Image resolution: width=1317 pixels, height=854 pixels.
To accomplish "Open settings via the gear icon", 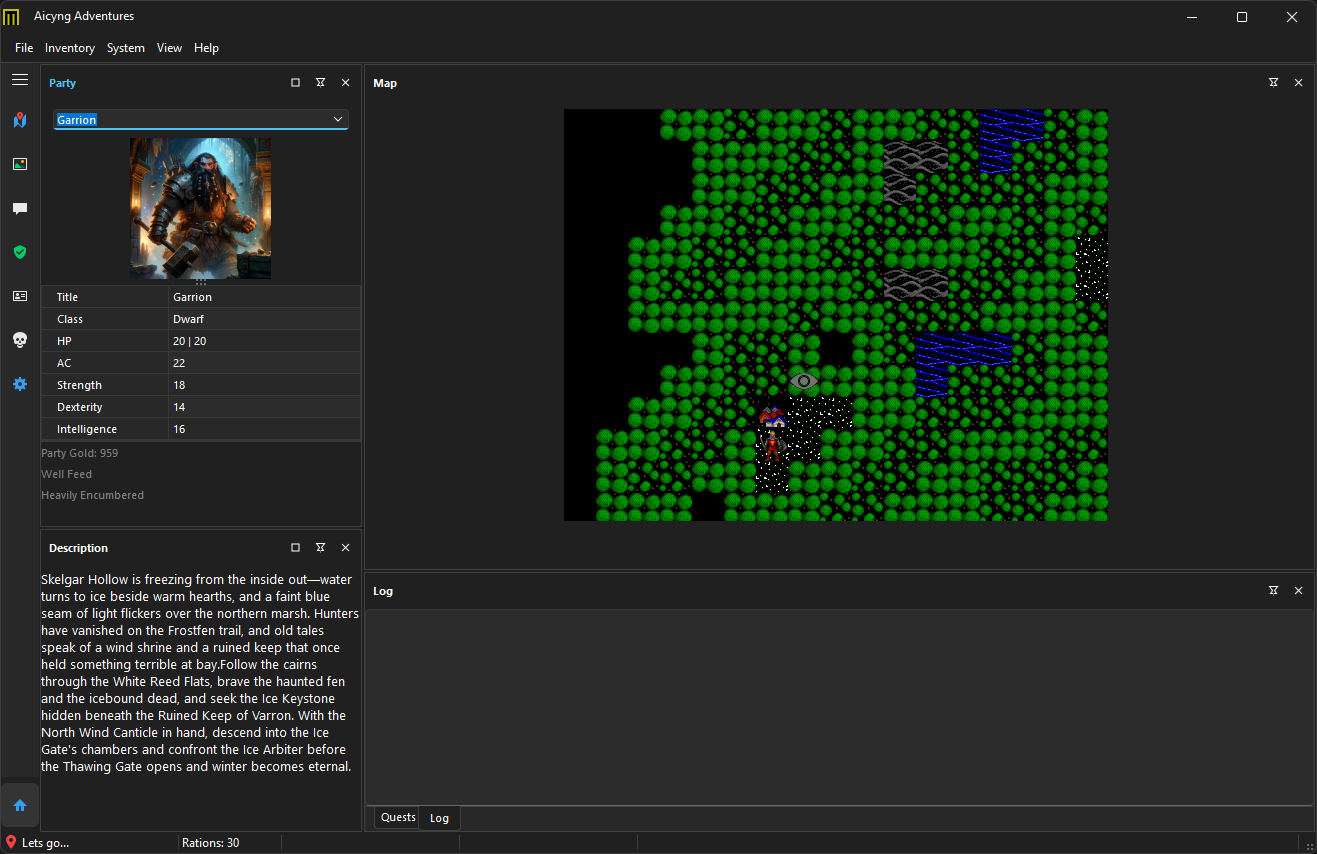I will point(20,383).
